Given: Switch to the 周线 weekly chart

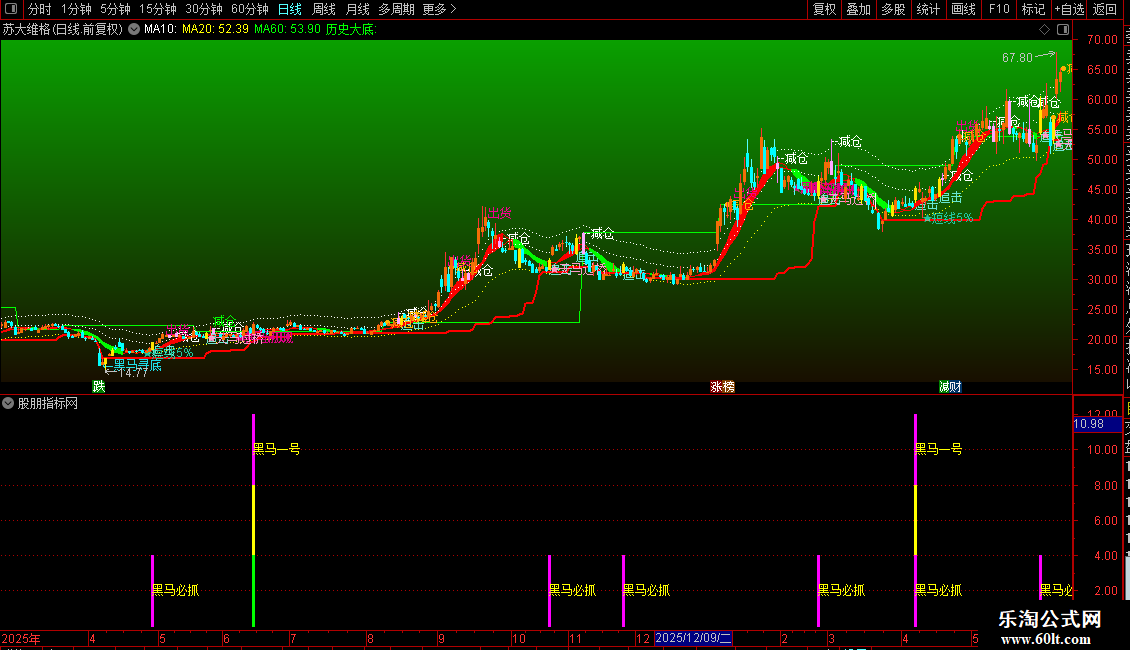Looking at the screenshot, I should (x=324, y=9).
